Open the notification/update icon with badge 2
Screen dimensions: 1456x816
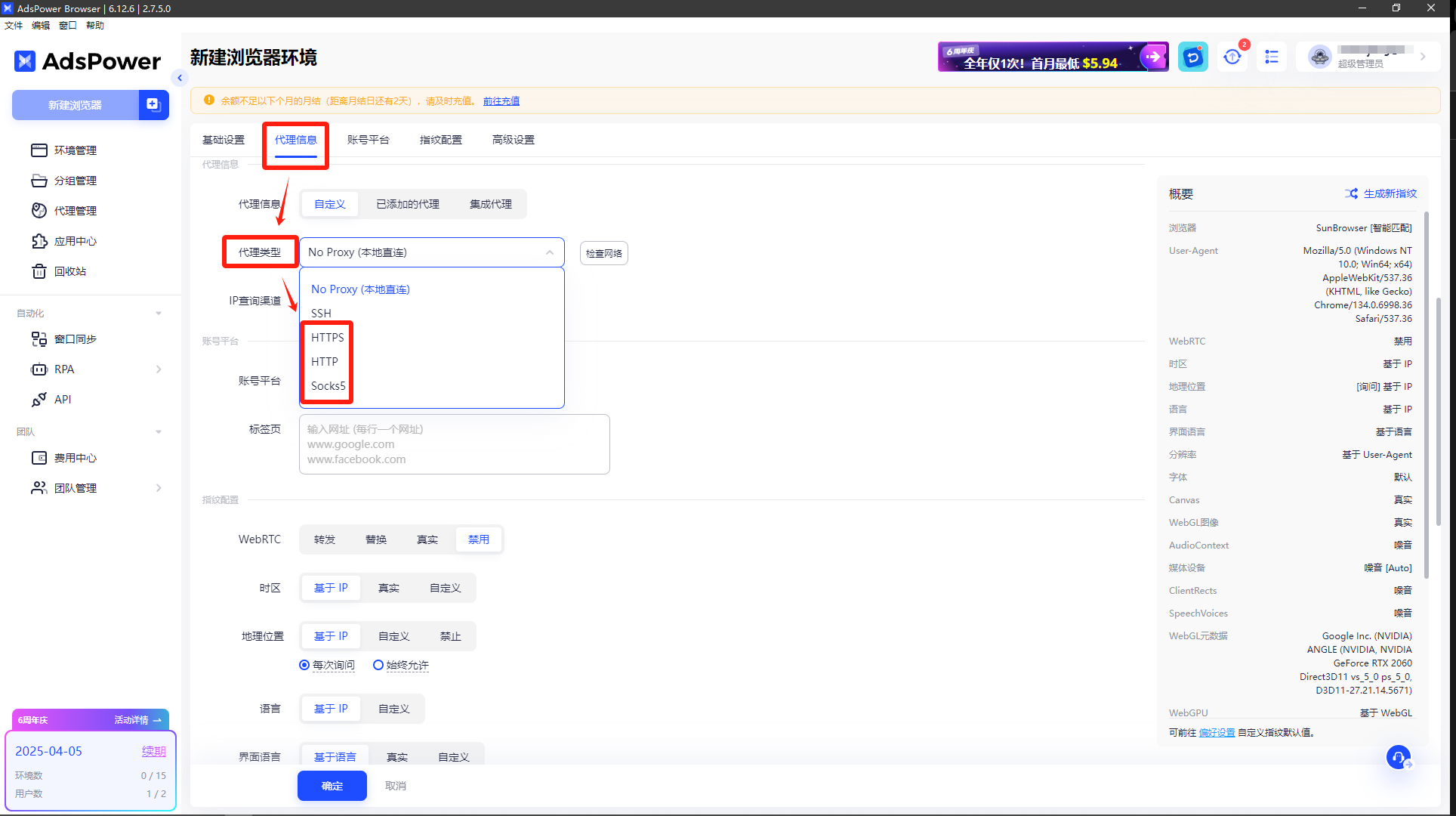[x=1232, y=57]
